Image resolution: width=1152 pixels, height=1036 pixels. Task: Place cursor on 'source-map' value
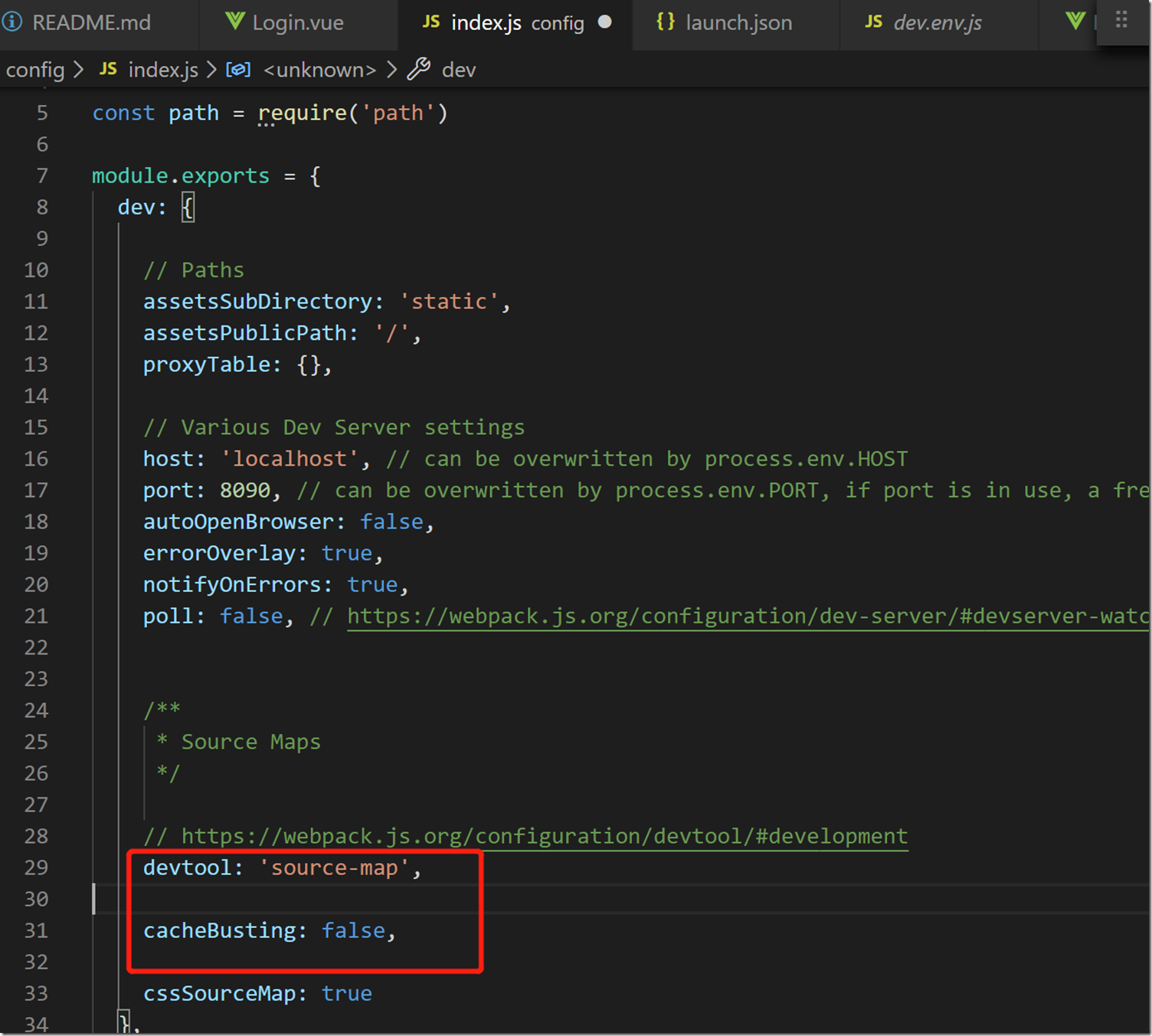pyautogui.click(x=334, y=868)
